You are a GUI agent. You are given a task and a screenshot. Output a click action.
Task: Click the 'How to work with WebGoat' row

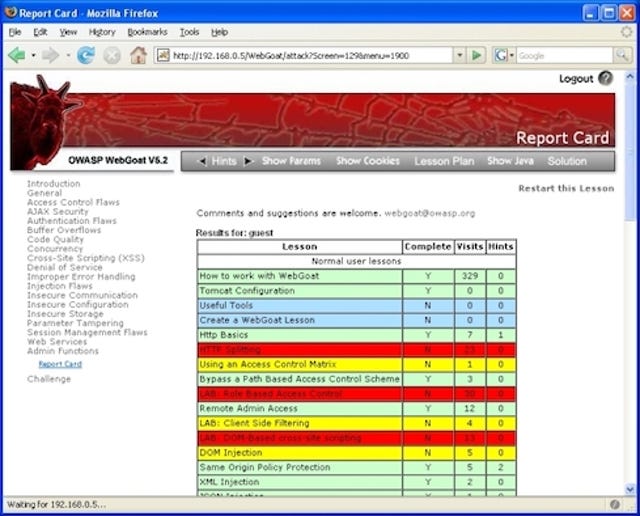click(356, 276)
